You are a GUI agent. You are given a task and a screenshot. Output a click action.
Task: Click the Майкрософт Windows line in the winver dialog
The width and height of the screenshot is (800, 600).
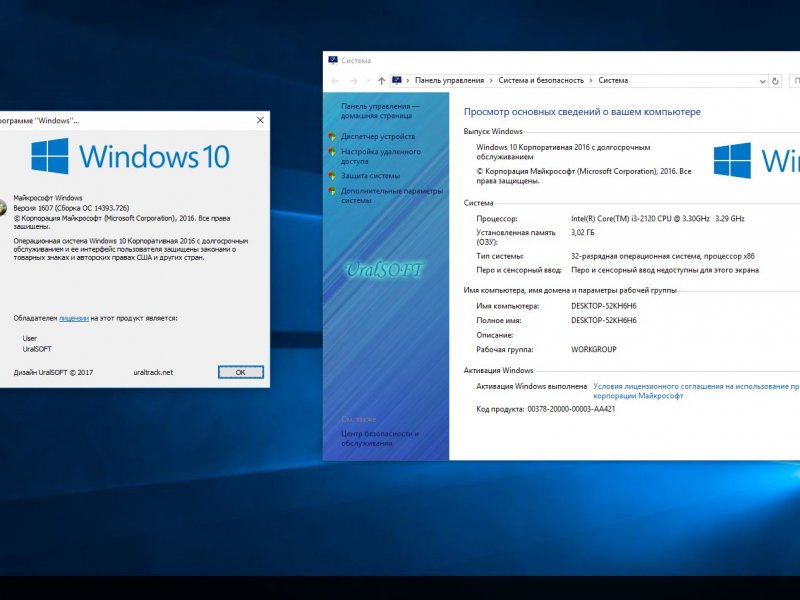pyautogui.click(x=48, y=198)
